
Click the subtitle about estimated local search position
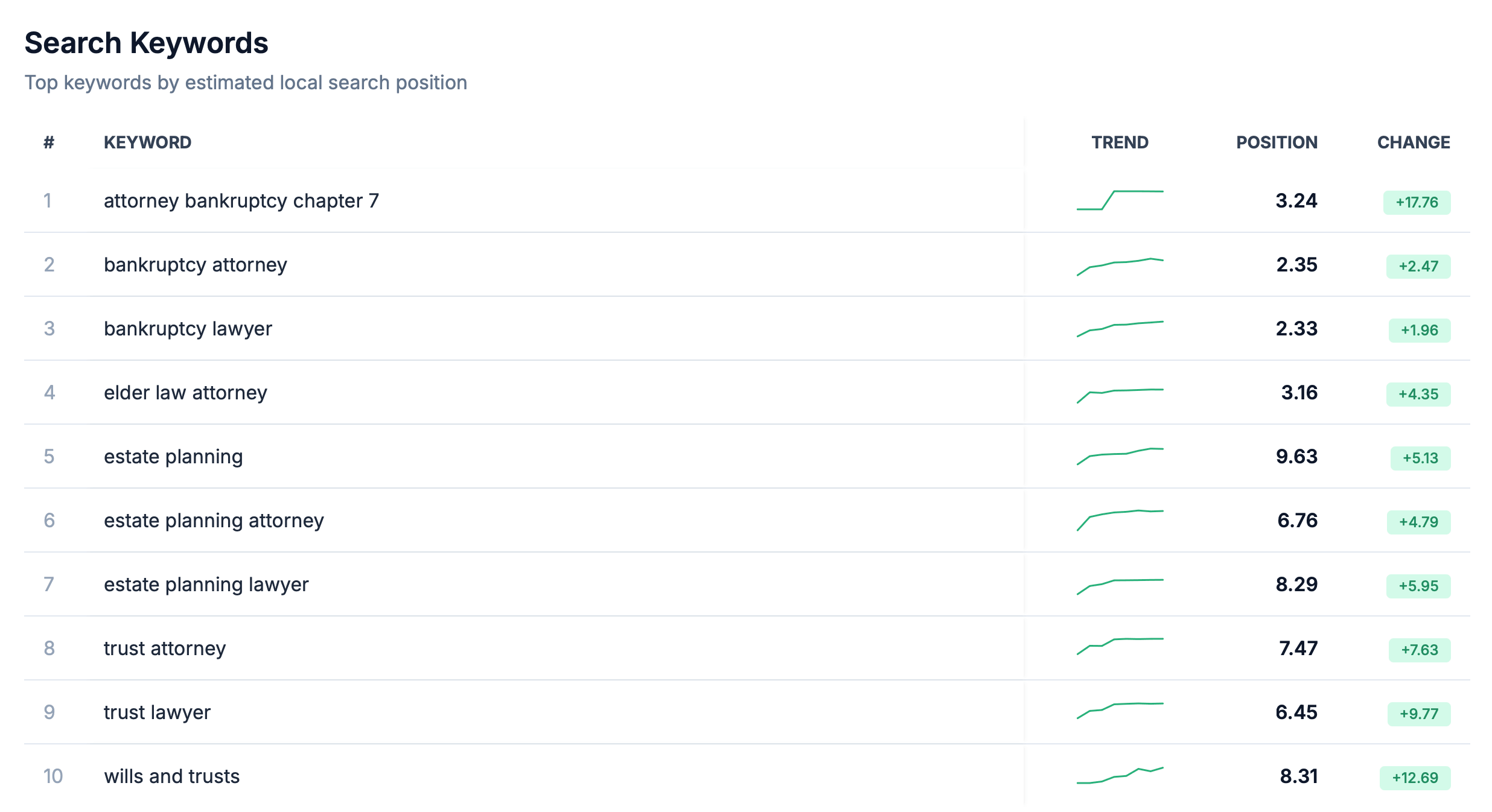[246, 83]
